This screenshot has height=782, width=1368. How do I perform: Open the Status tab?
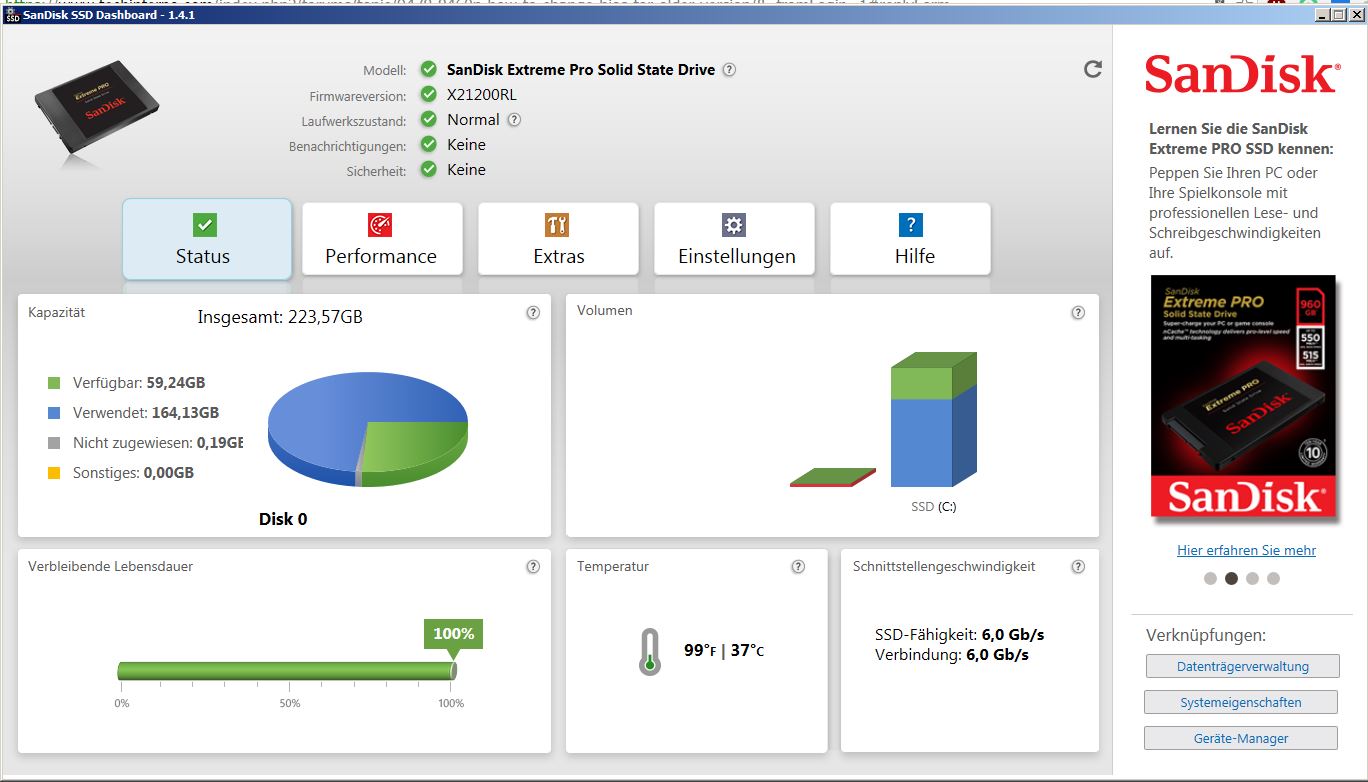207,239
